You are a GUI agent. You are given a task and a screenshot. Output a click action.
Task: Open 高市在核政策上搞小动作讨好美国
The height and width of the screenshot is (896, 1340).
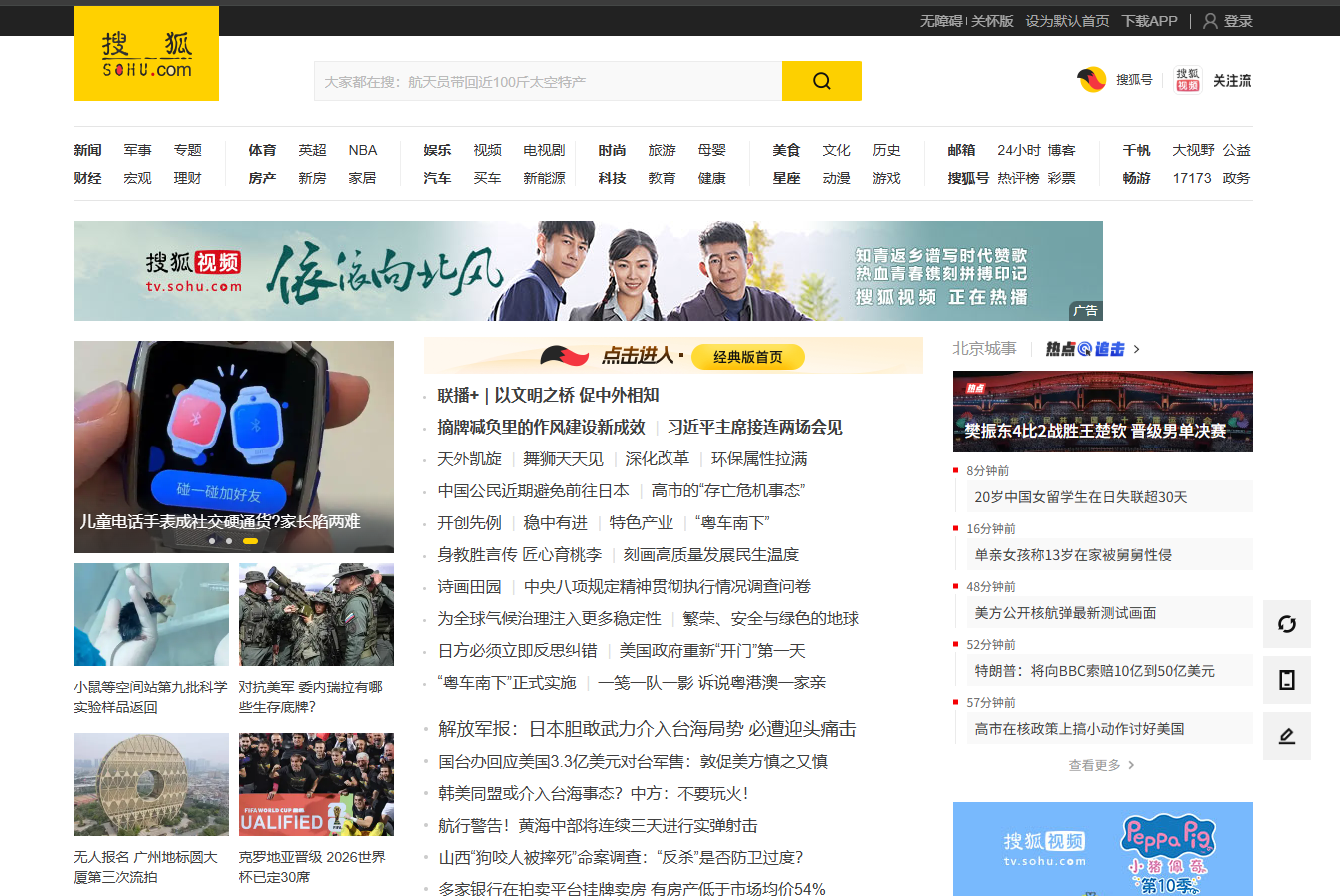coord(1079,729)
